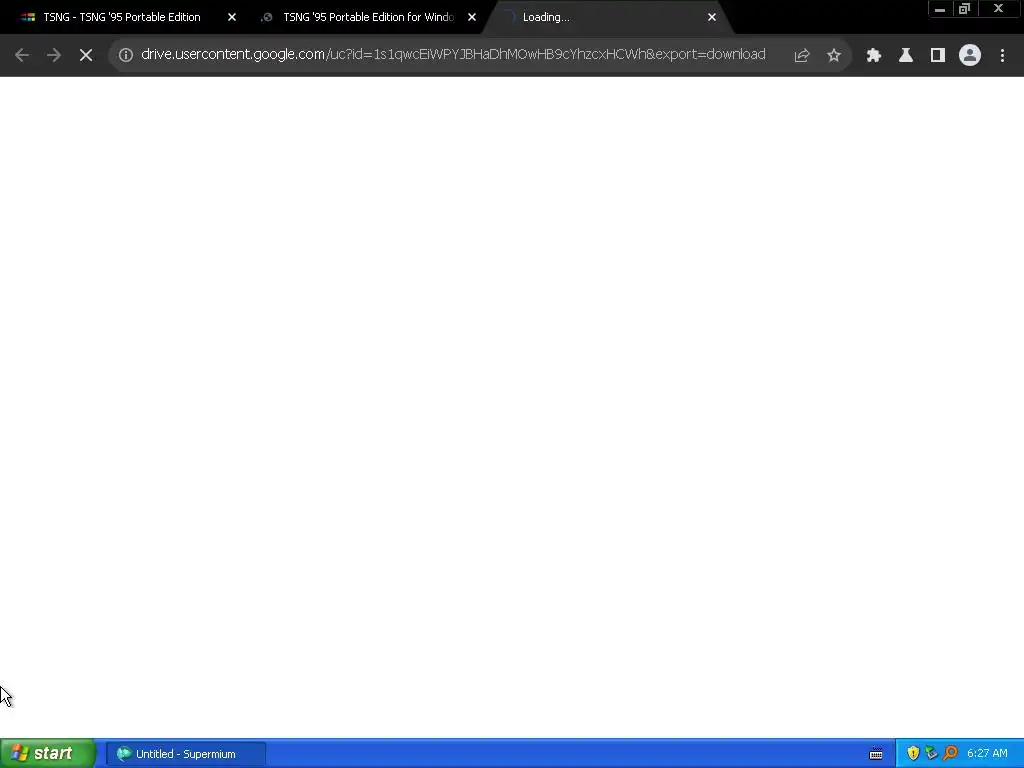The height and width of the screenshot is (768, 1024).
Task: Minimize the Supermium window
Action: (x=940, y=9)
